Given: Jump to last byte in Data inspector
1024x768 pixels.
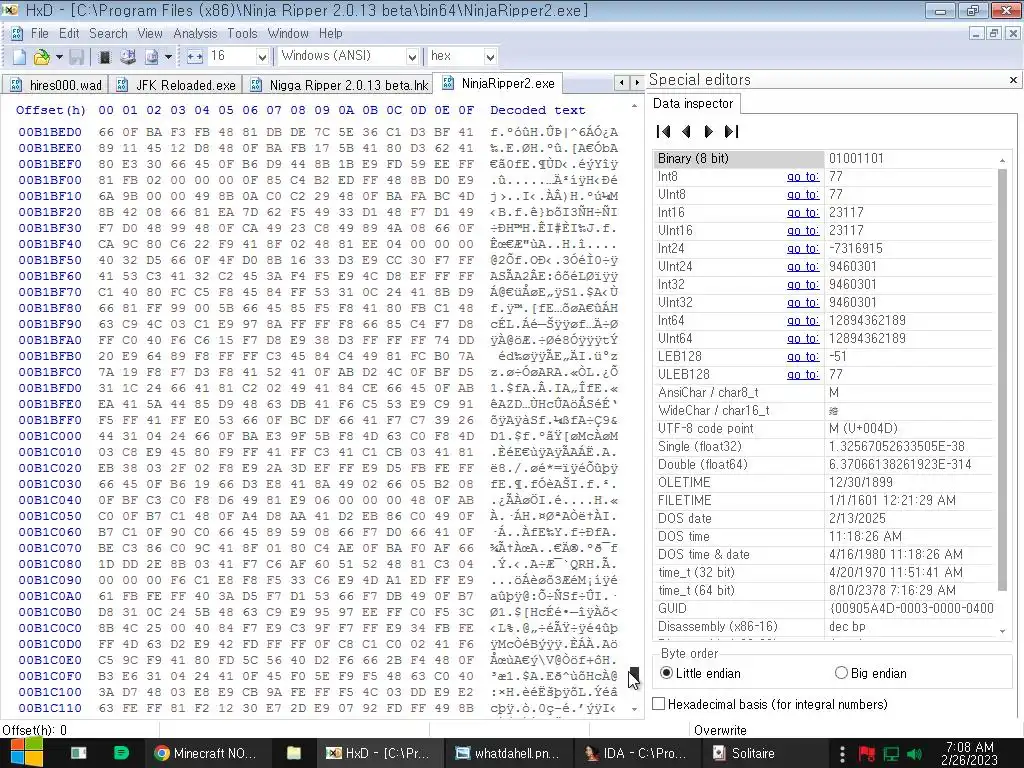Looking at the screenshot, I should (x=731, y=131).
